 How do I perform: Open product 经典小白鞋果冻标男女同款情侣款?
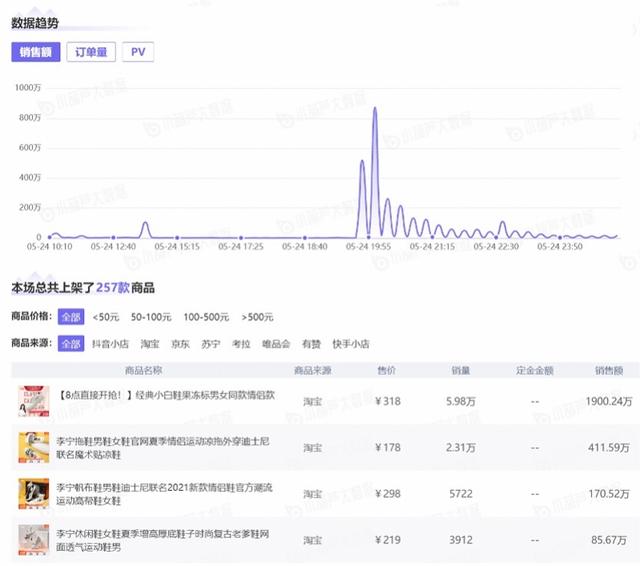pos(166,395)
